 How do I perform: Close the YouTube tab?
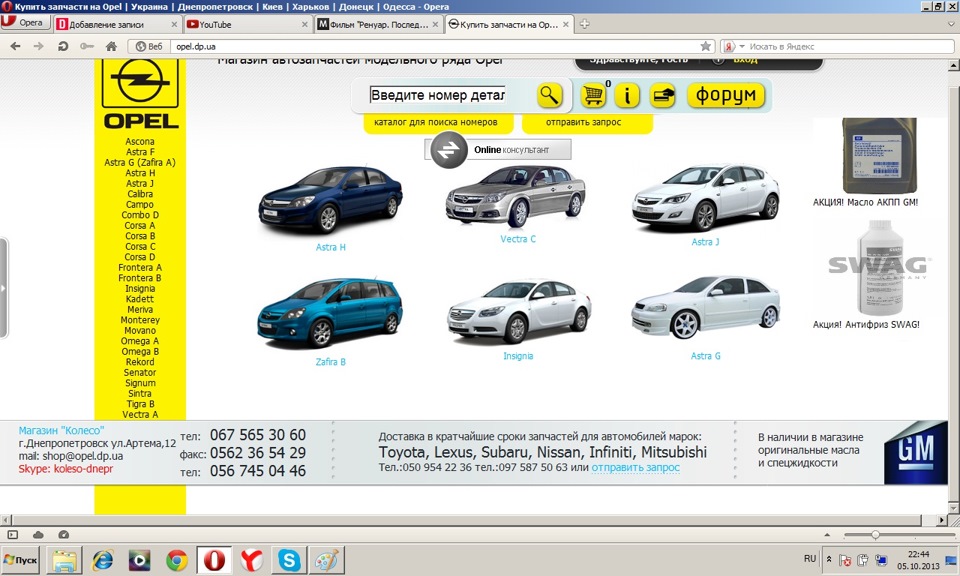point(305,24)
